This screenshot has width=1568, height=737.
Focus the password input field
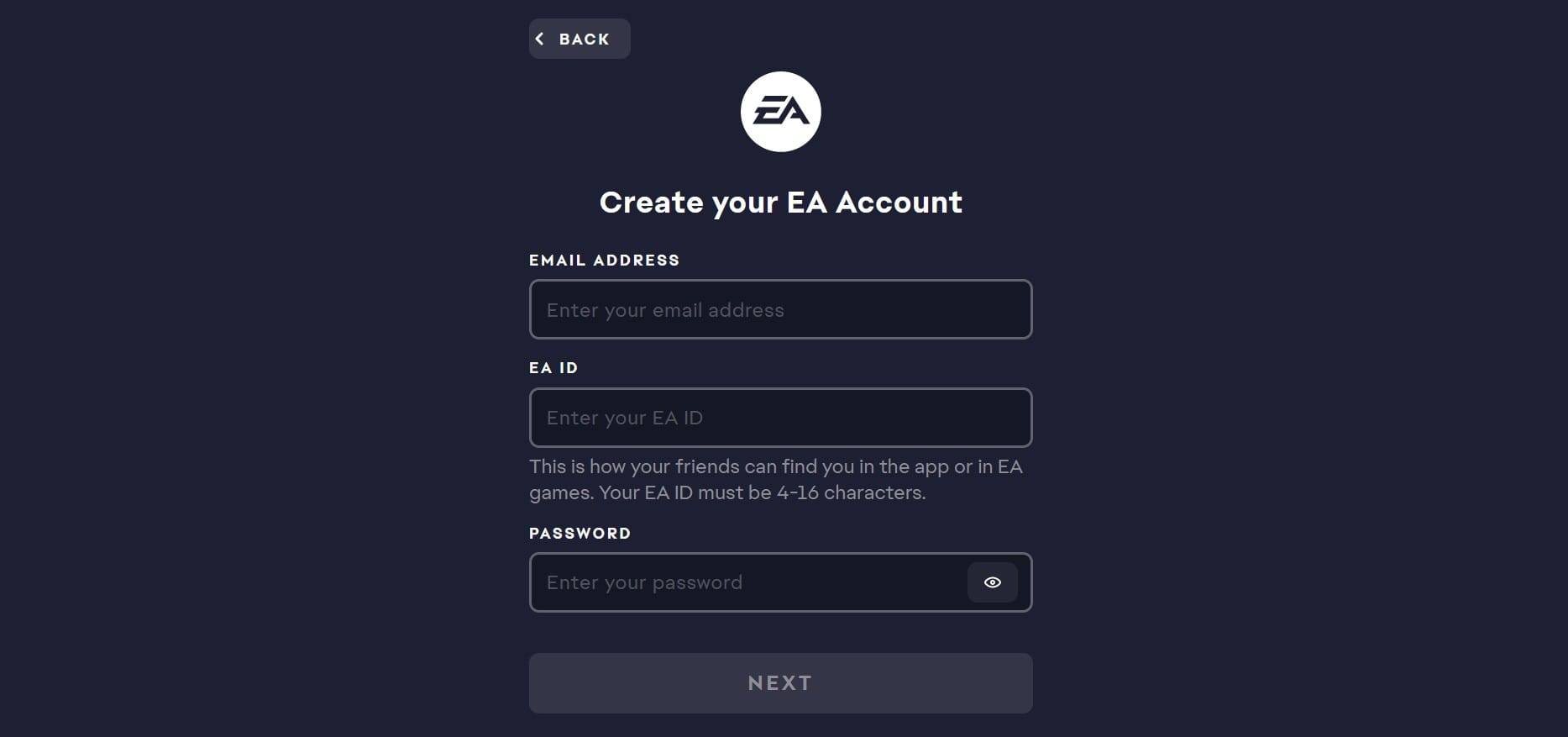tap(747, 582)
